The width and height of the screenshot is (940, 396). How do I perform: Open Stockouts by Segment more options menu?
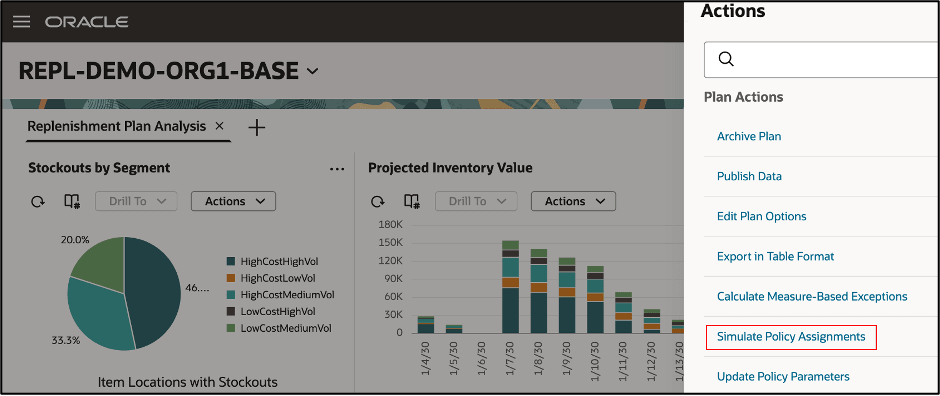coord(337,169)
